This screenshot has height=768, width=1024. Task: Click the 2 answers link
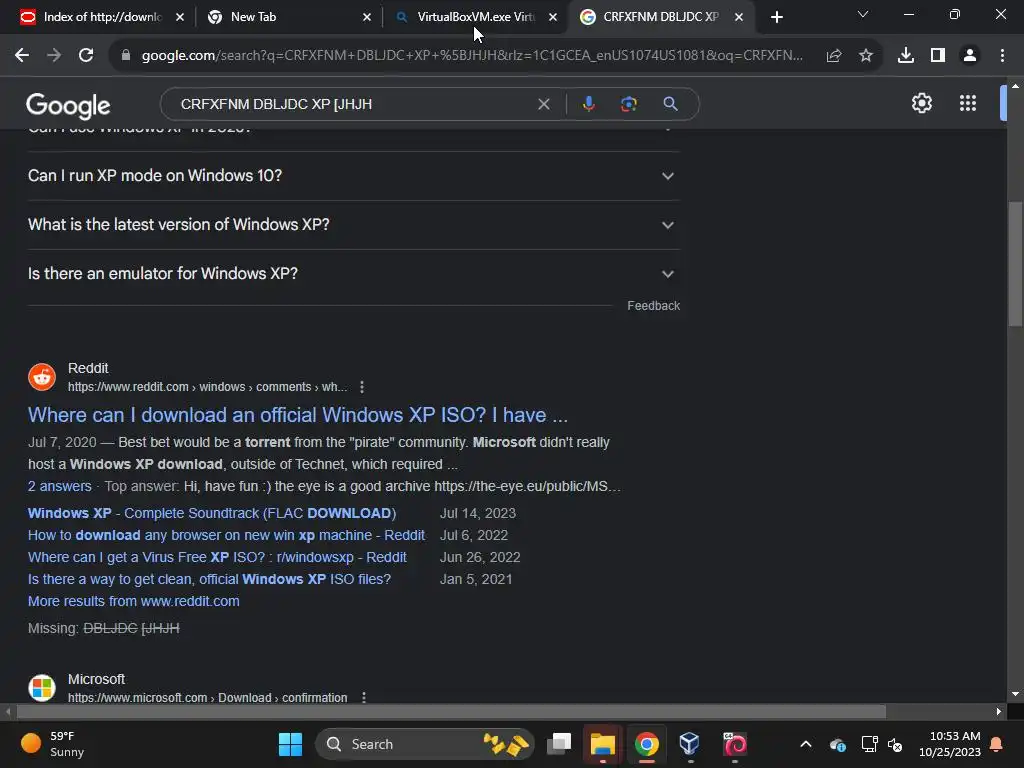point(59,487)
